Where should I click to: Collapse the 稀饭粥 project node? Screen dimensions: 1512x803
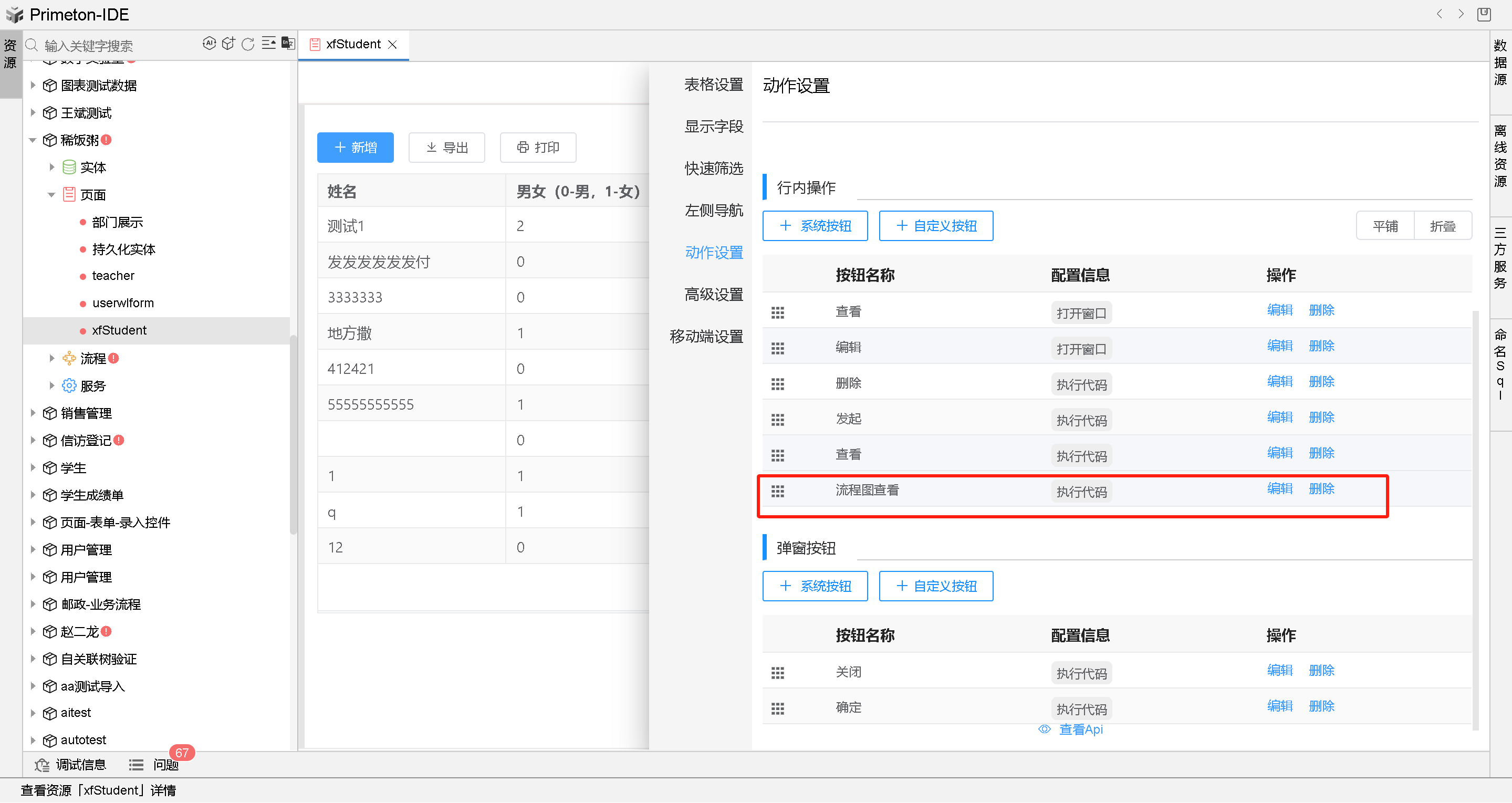click(33, 140)
